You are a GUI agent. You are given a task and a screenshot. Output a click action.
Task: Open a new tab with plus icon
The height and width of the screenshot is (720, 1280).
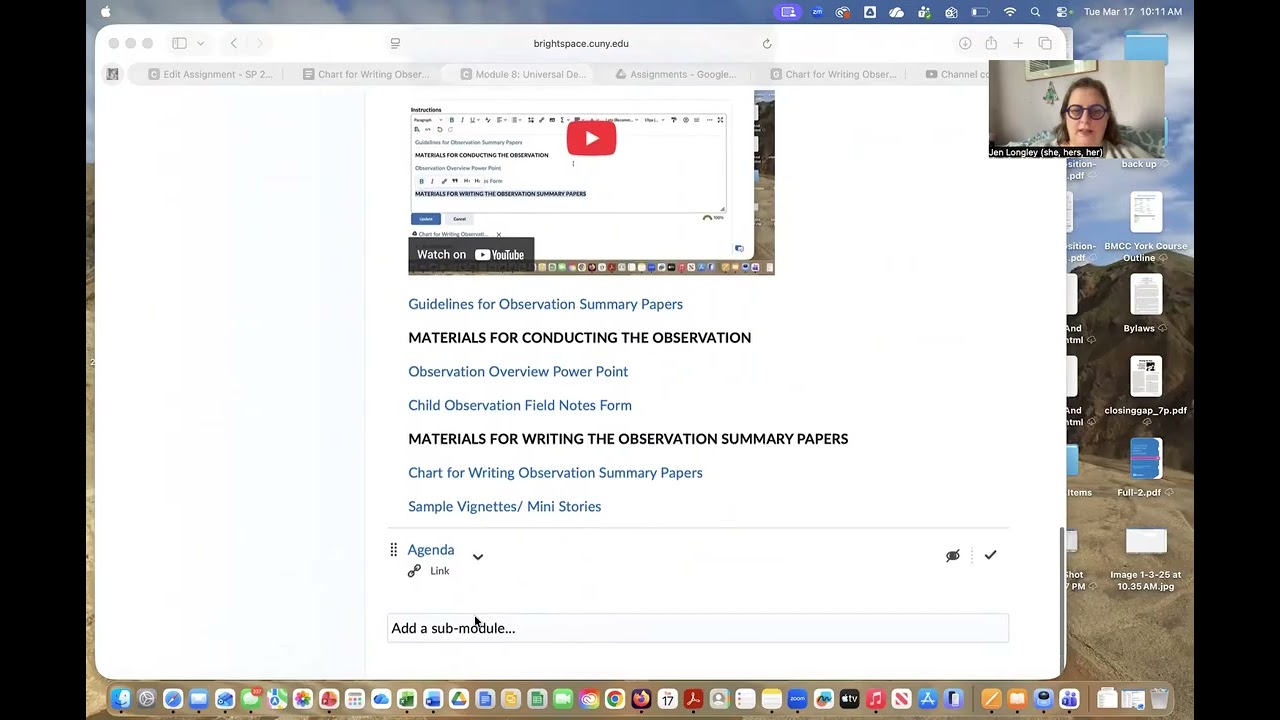tap(1018, 43)
